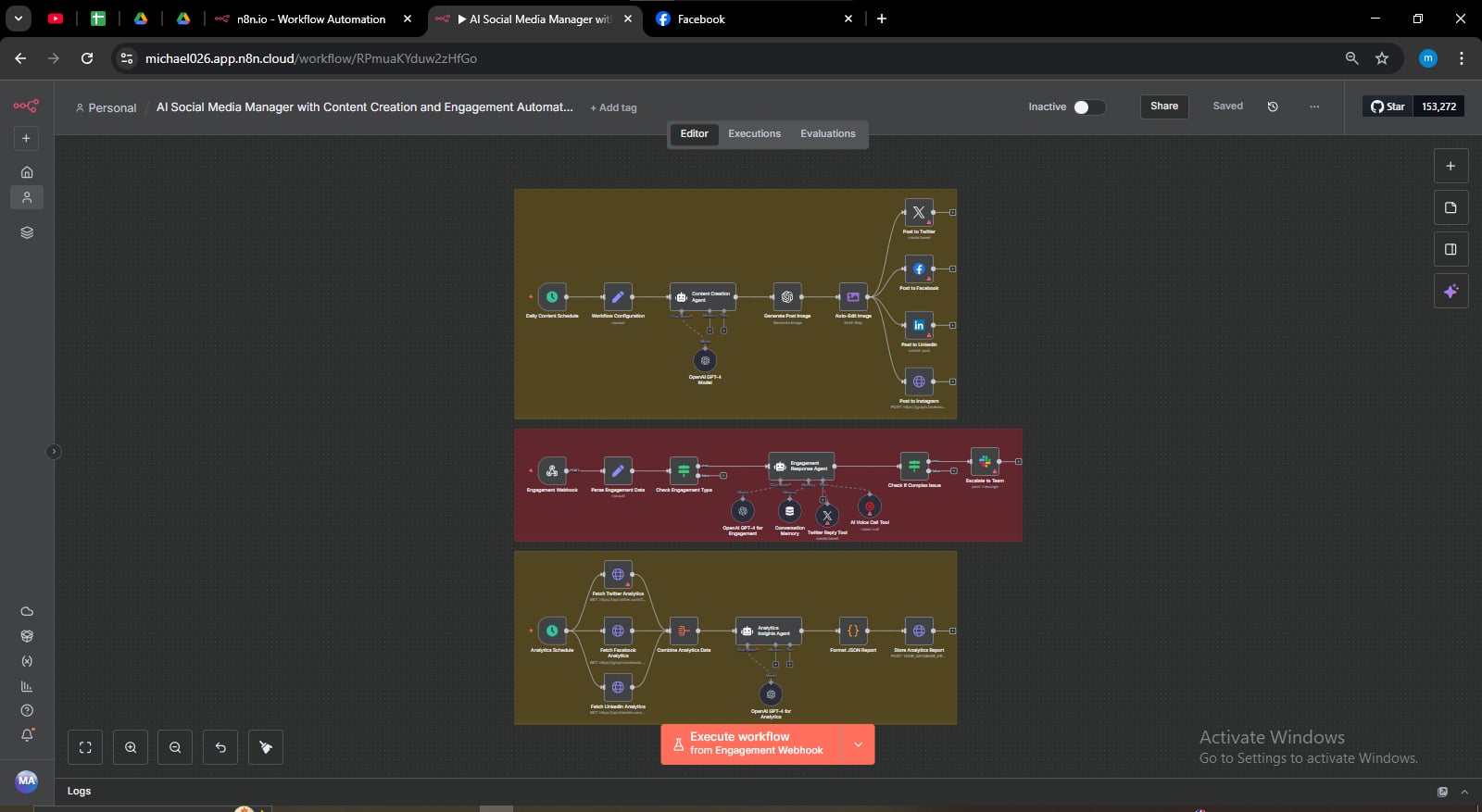Select the Fetch Facebook Analytics node
This screenshot has height=812, width=1482.
pyautogui.click(x=618, y=631)
